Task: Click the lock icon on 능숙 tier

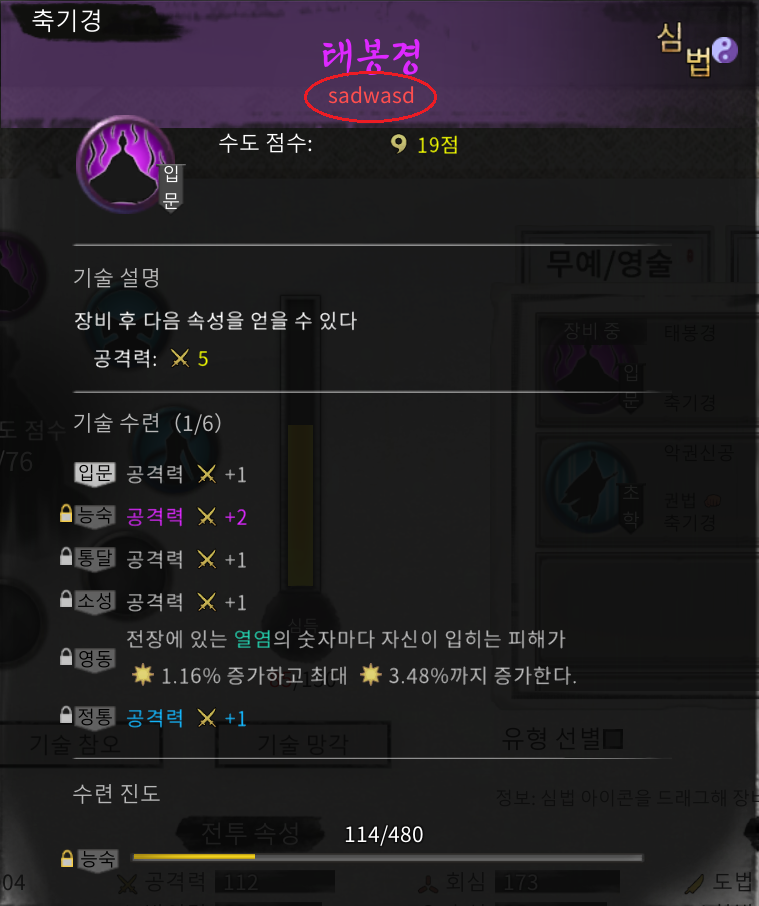Action: 66,513
